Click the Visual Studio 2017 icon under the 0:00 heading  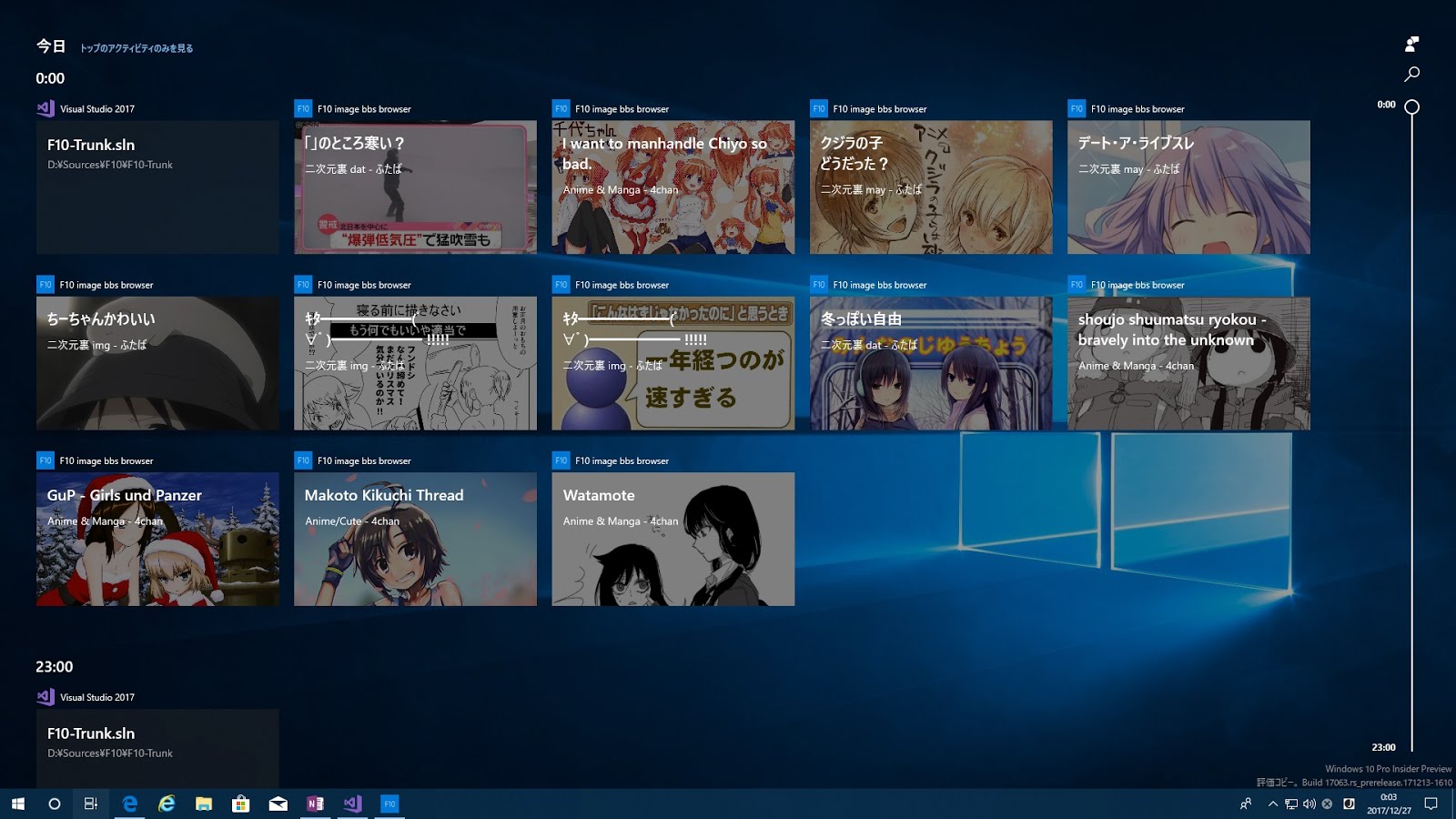pos(45,108)
